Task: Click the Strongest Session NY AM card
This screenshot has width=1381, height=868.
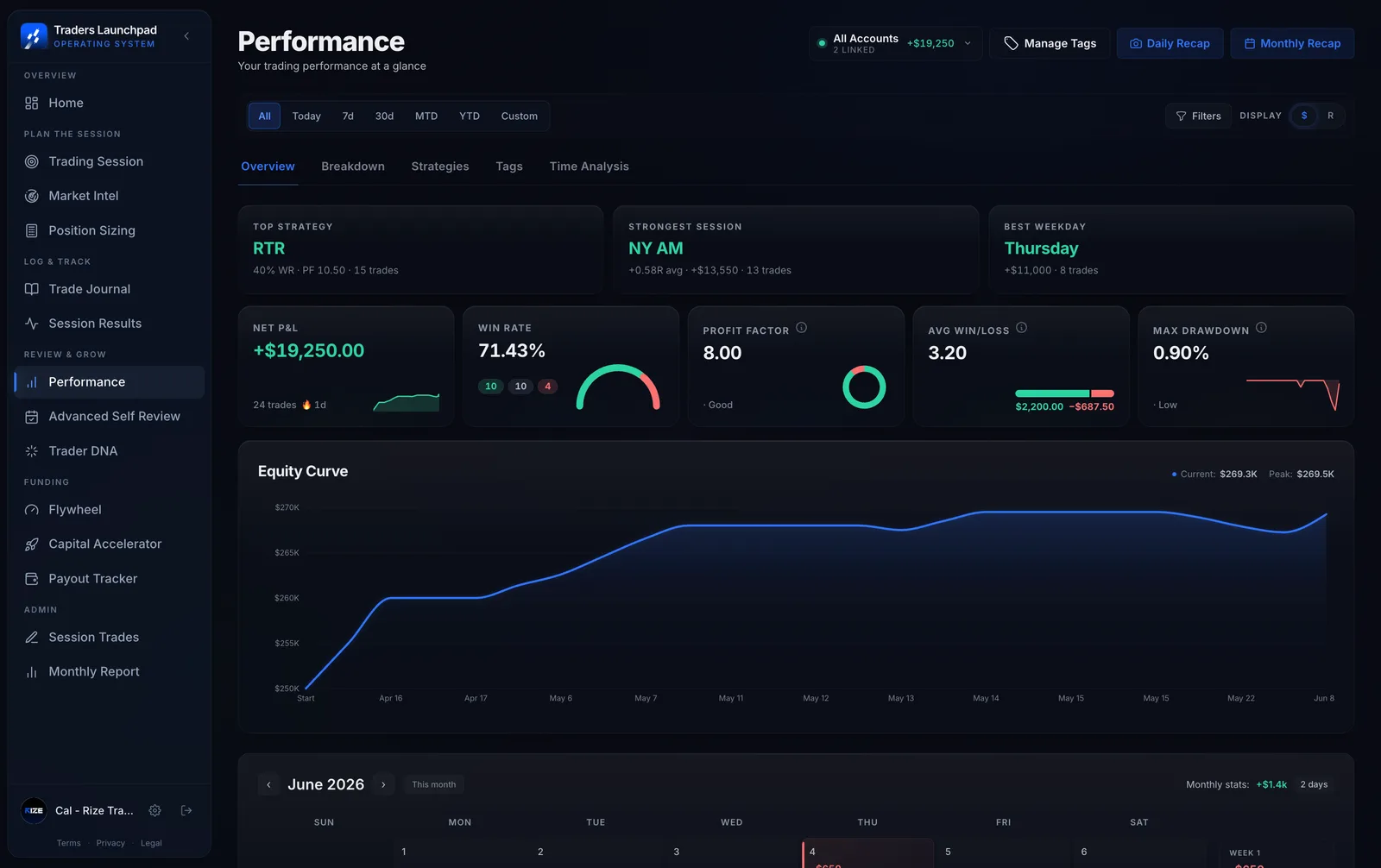Action: coord(796,249)
